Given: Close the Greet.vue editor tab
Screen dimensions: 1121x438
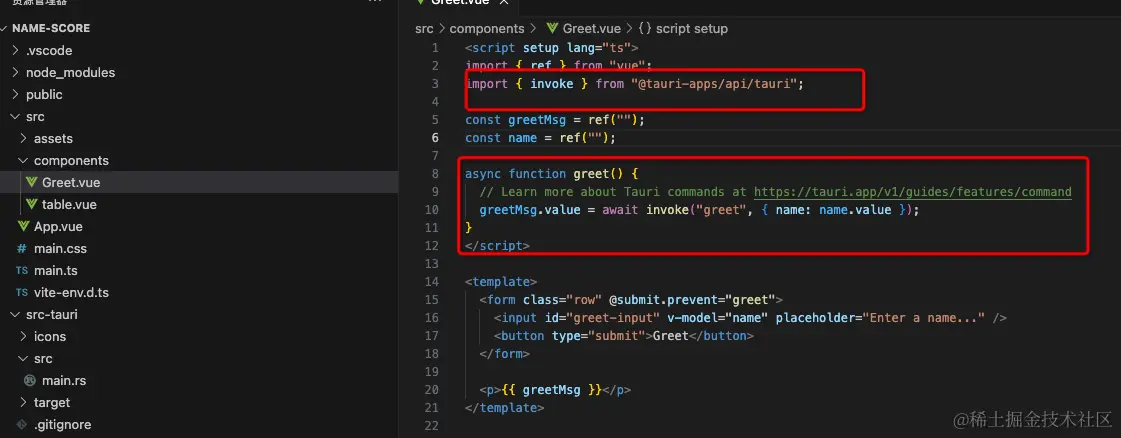Looking at the screenshot, I should (x=503, y=3).
